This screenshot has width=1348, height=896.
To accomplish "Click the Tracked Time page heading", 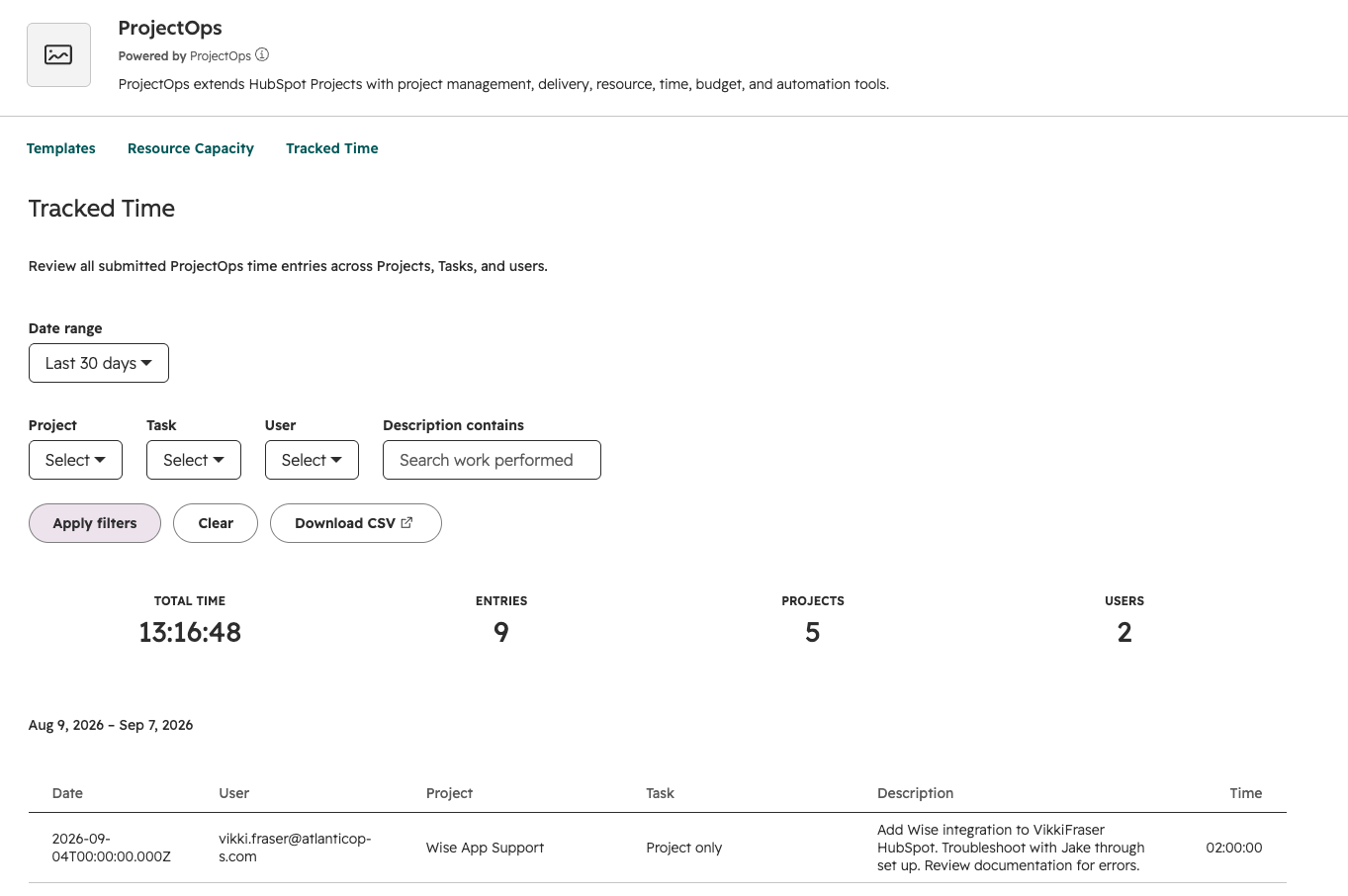I will click(102, 209).
